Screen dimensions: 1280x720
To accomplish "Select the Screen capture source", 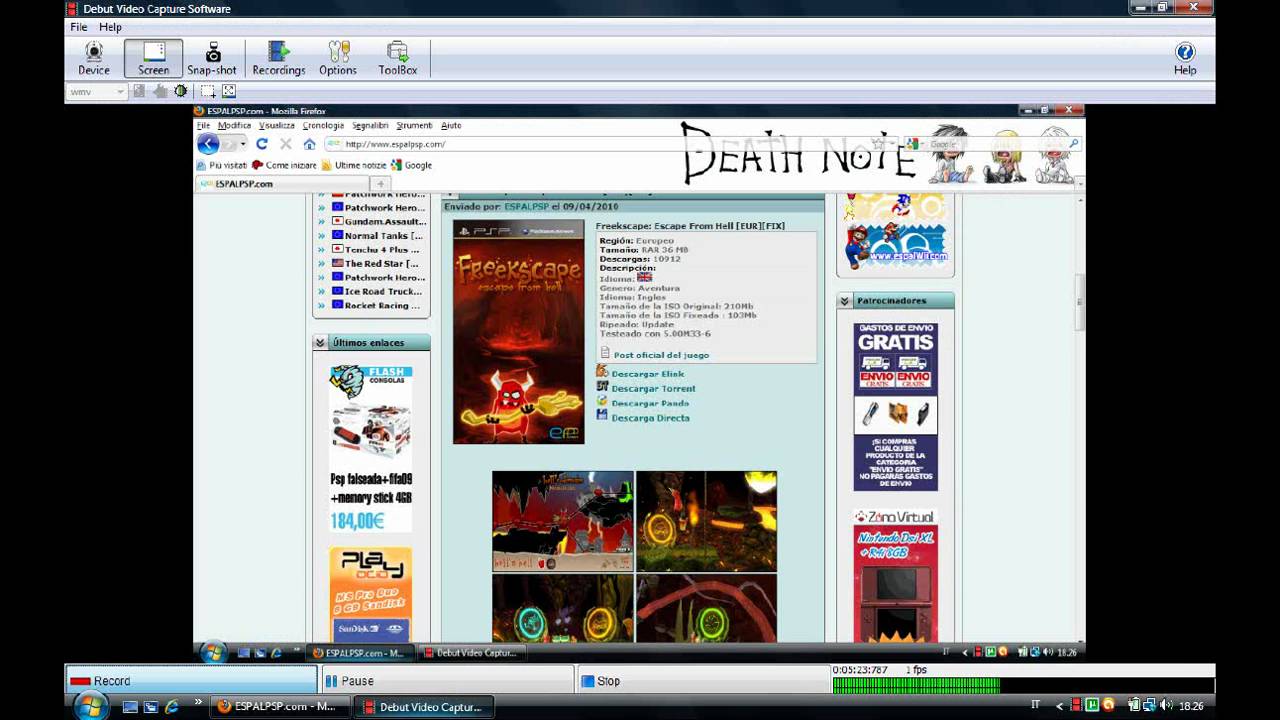I will pyautogui.click(x=153, y=59).
